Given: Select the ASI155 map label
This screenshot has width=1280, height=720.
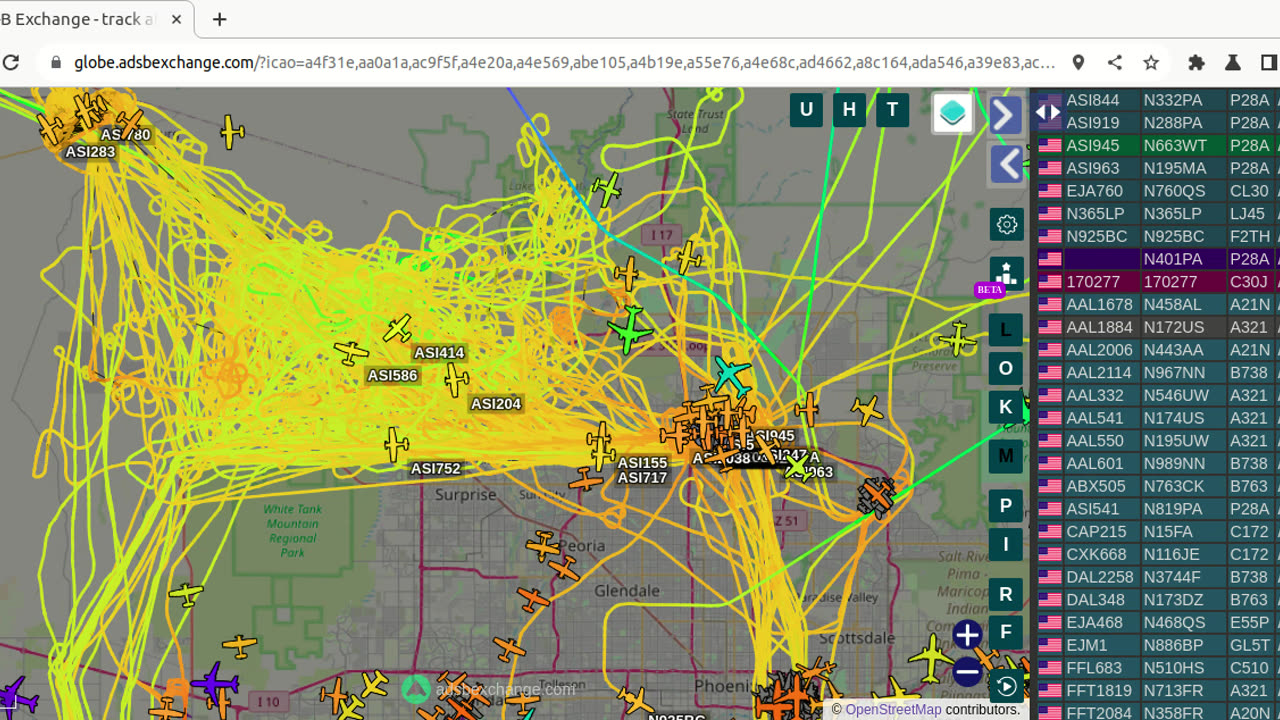Looking at the screenshot, I should tap(642, 463).
